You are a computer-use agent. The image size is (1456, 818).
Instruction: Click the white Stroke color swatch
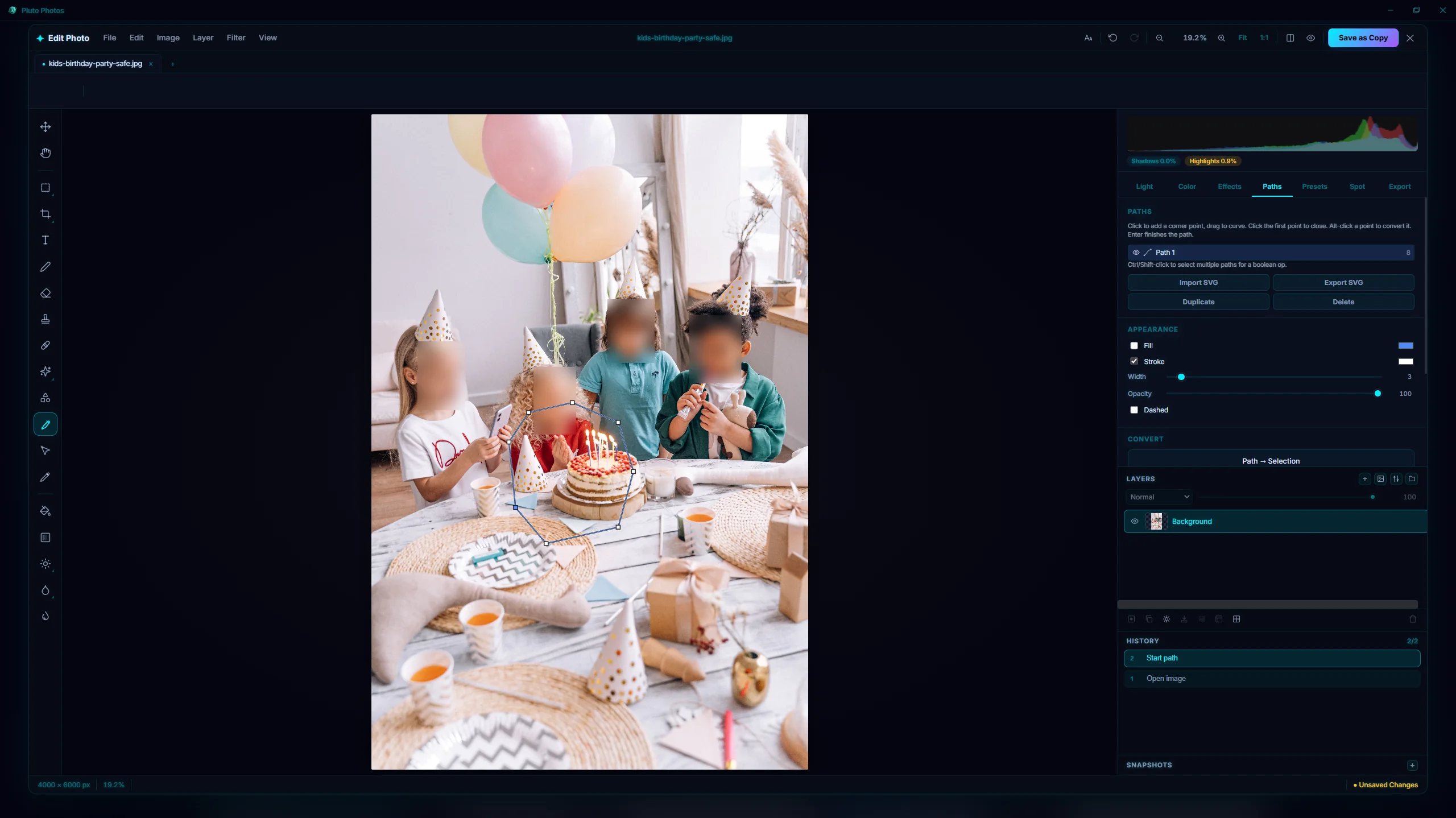pyautogui.click(x=1406, y=361)
